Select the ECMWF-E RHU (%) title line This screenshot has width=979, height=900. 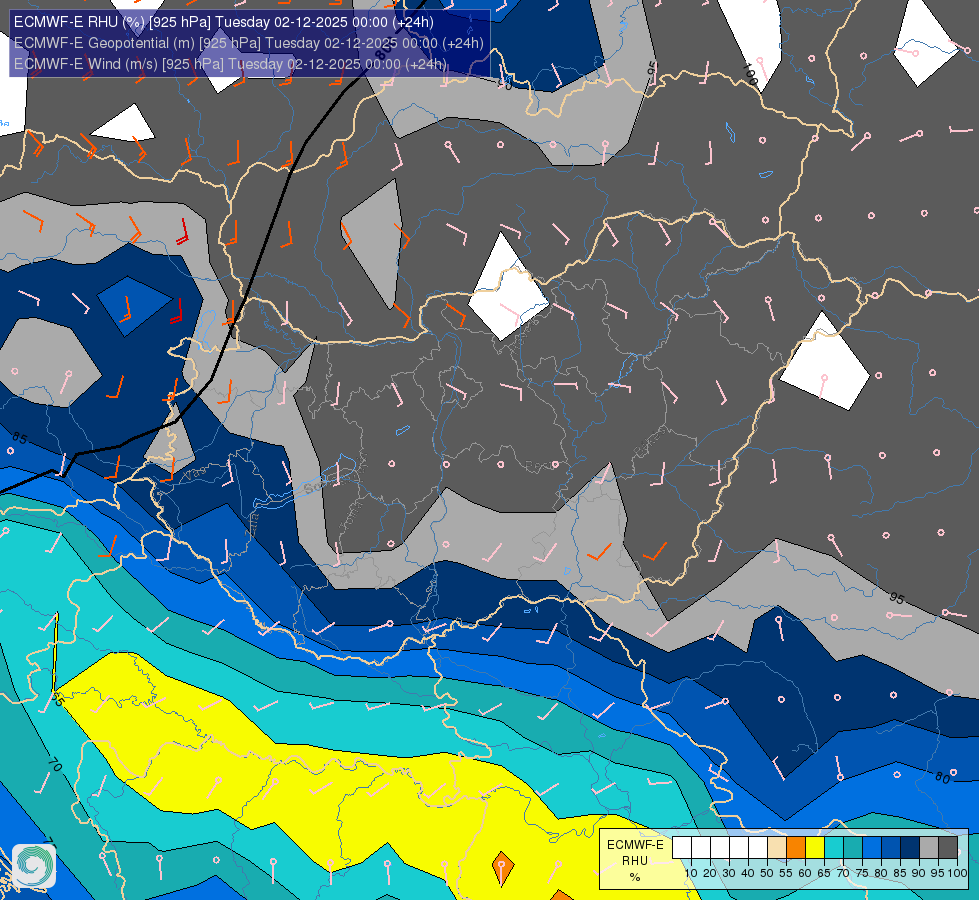224,22
